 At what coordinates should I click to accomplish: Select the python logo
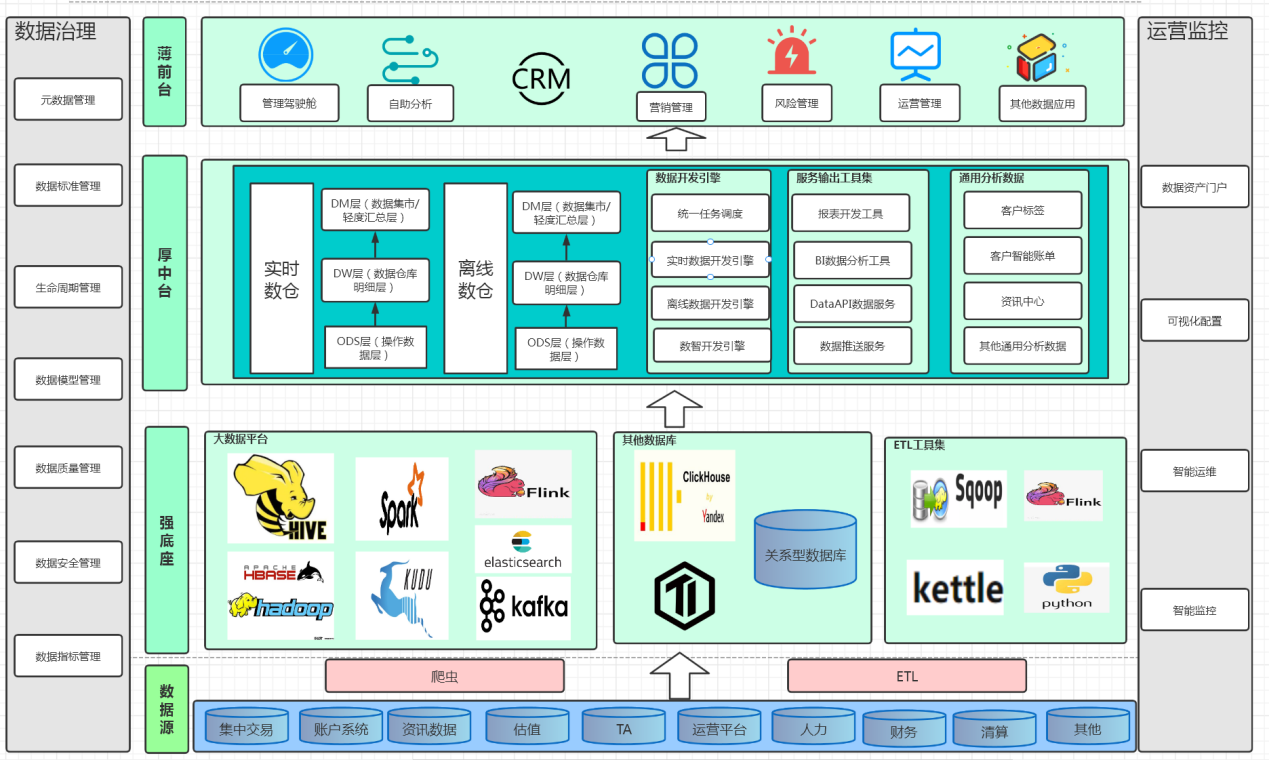coord(1066,588)
